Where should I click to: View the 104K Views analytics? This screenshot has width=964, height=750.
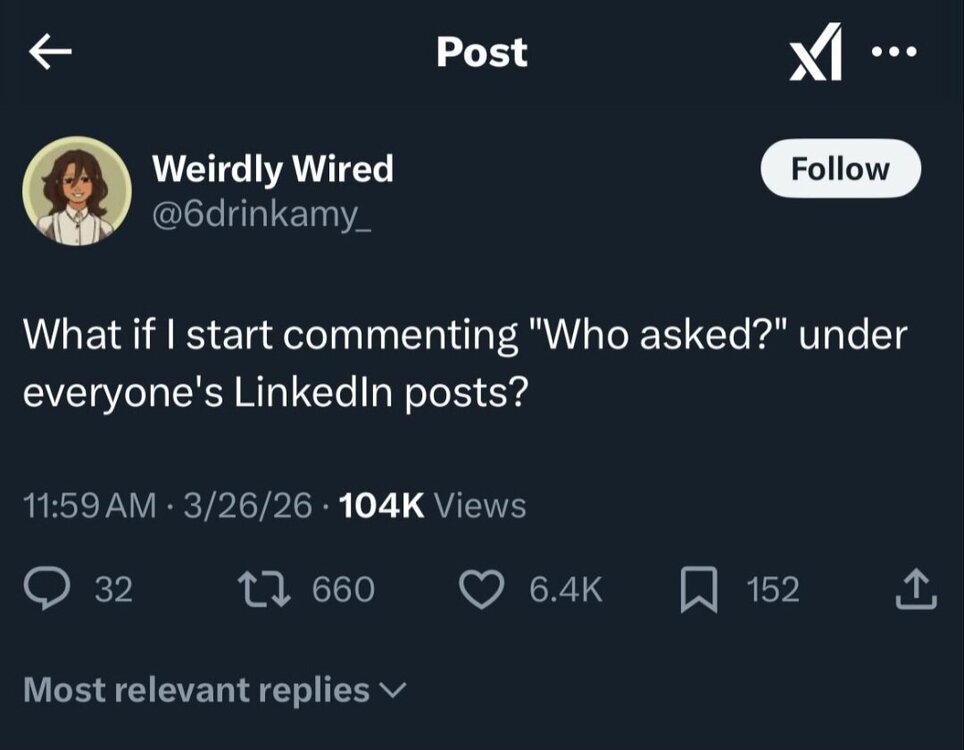click(x=433, y=506)
